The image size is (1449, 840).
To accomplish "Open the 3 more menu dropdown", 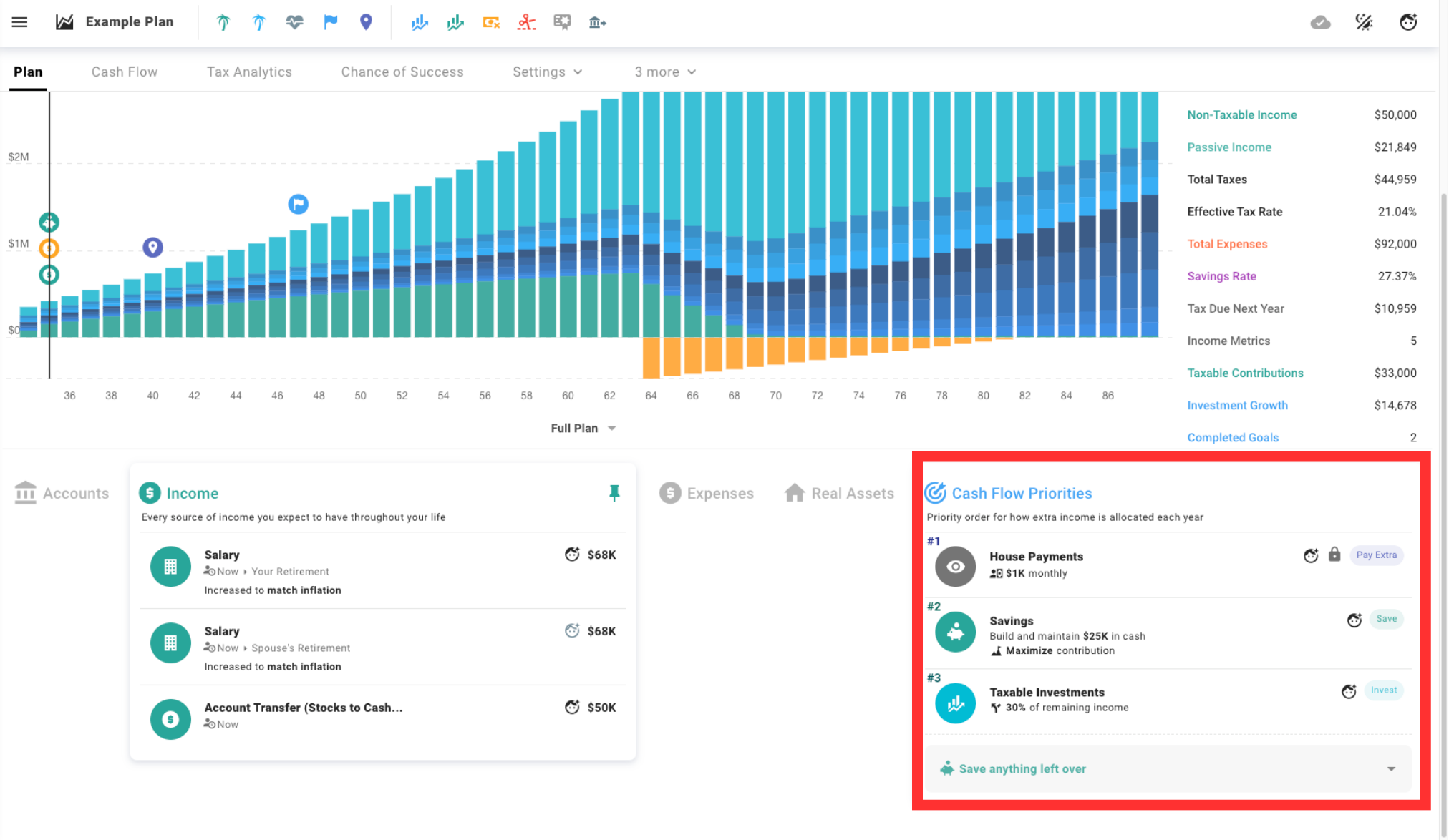I will pyautogui.click(x=664, y=72).
